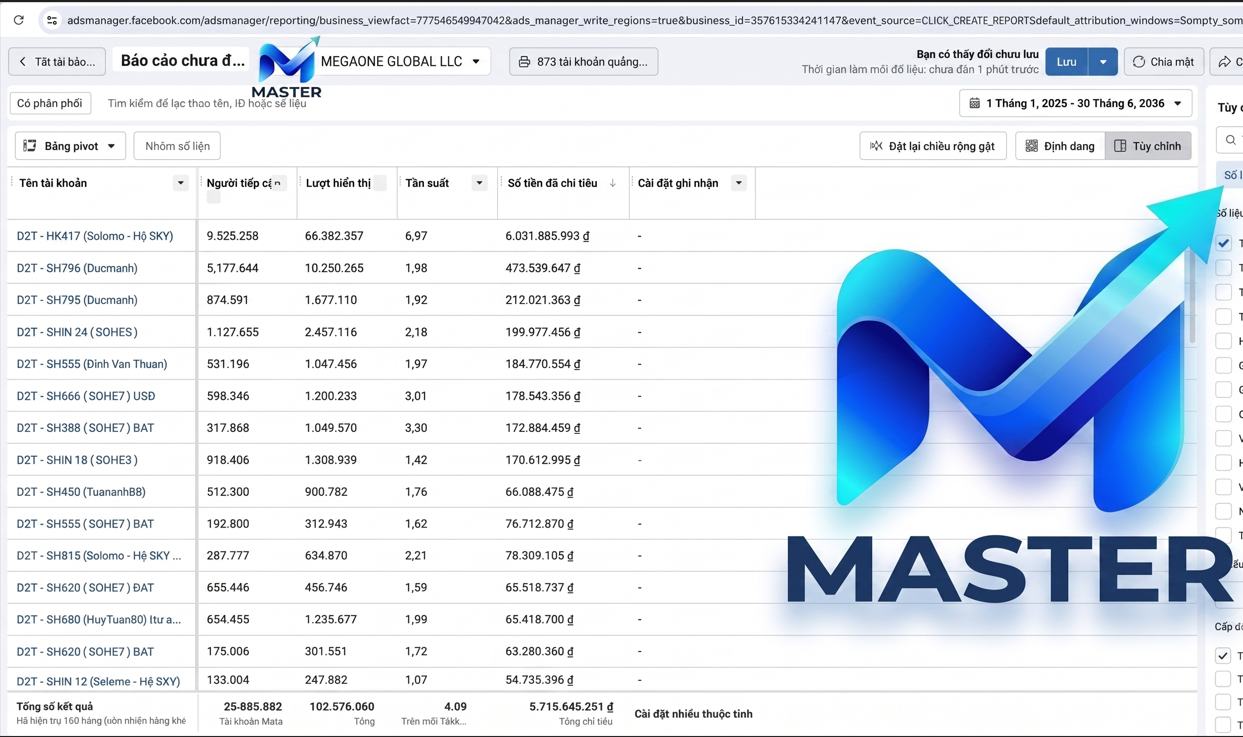Select the spend cell '184.770.554 ₫'

click(x=543, y=364)
